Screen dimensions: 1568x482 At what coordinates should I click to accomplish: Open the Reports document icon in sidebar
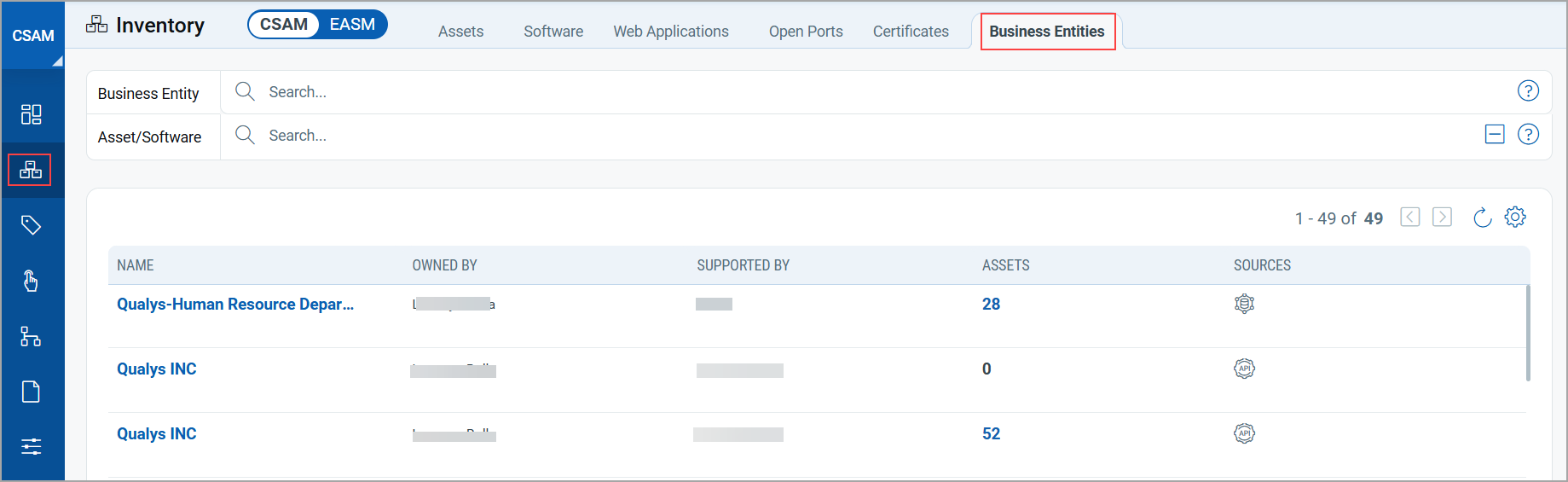click(31, 392)
